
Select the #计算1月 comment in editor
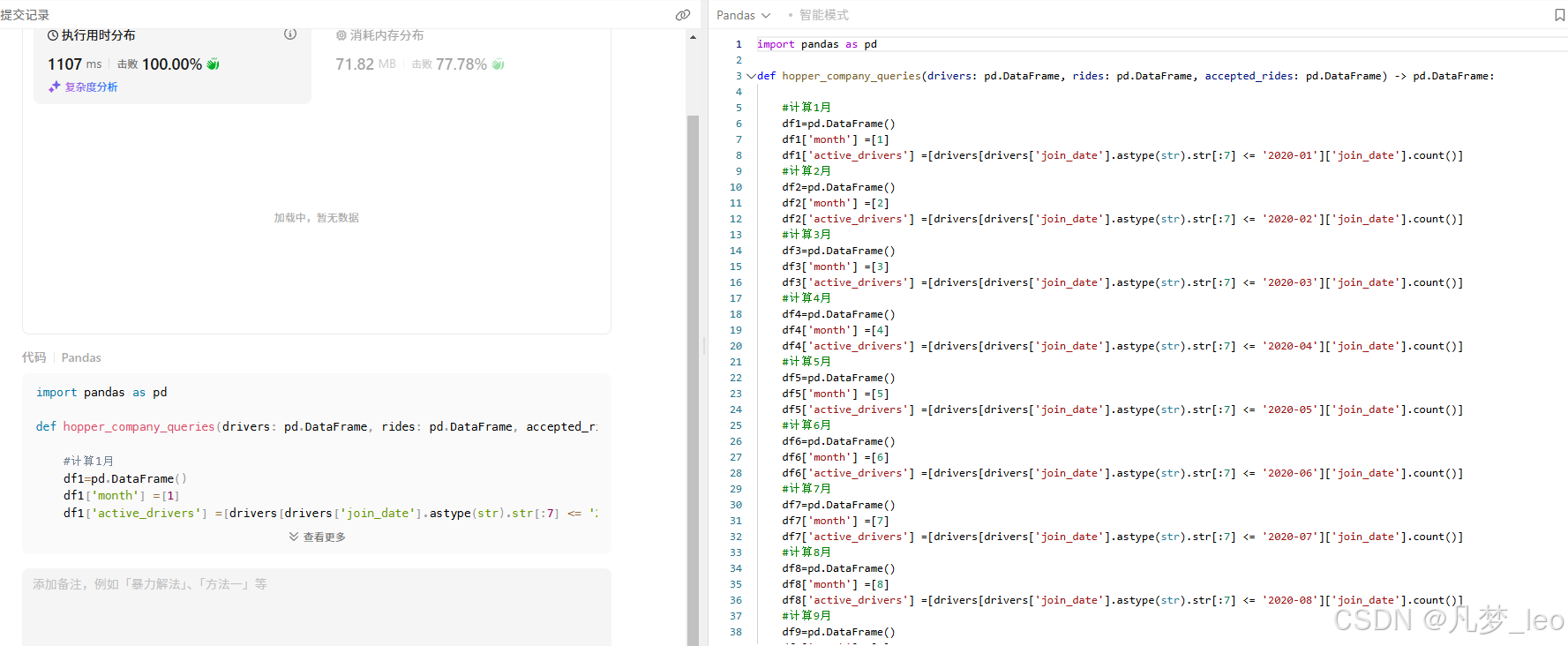[x=806, y=108]
